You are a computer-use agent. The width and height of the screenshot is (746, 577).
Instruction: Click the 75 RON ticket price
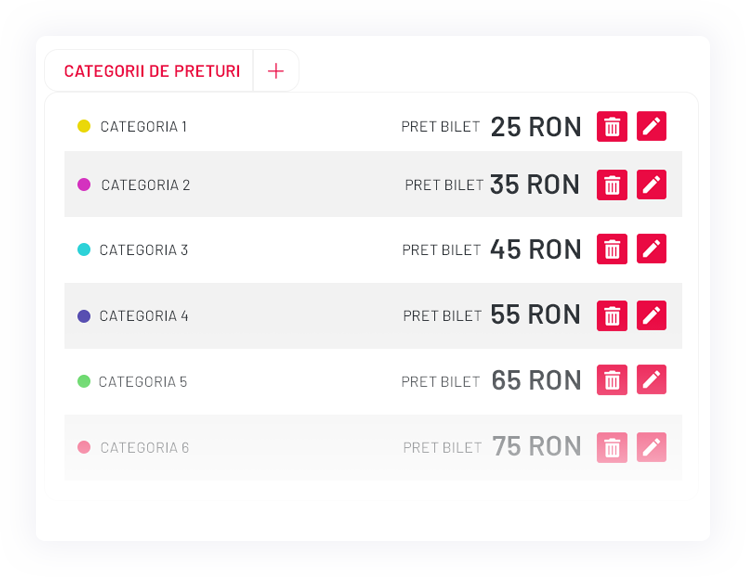tap(536, 446)
